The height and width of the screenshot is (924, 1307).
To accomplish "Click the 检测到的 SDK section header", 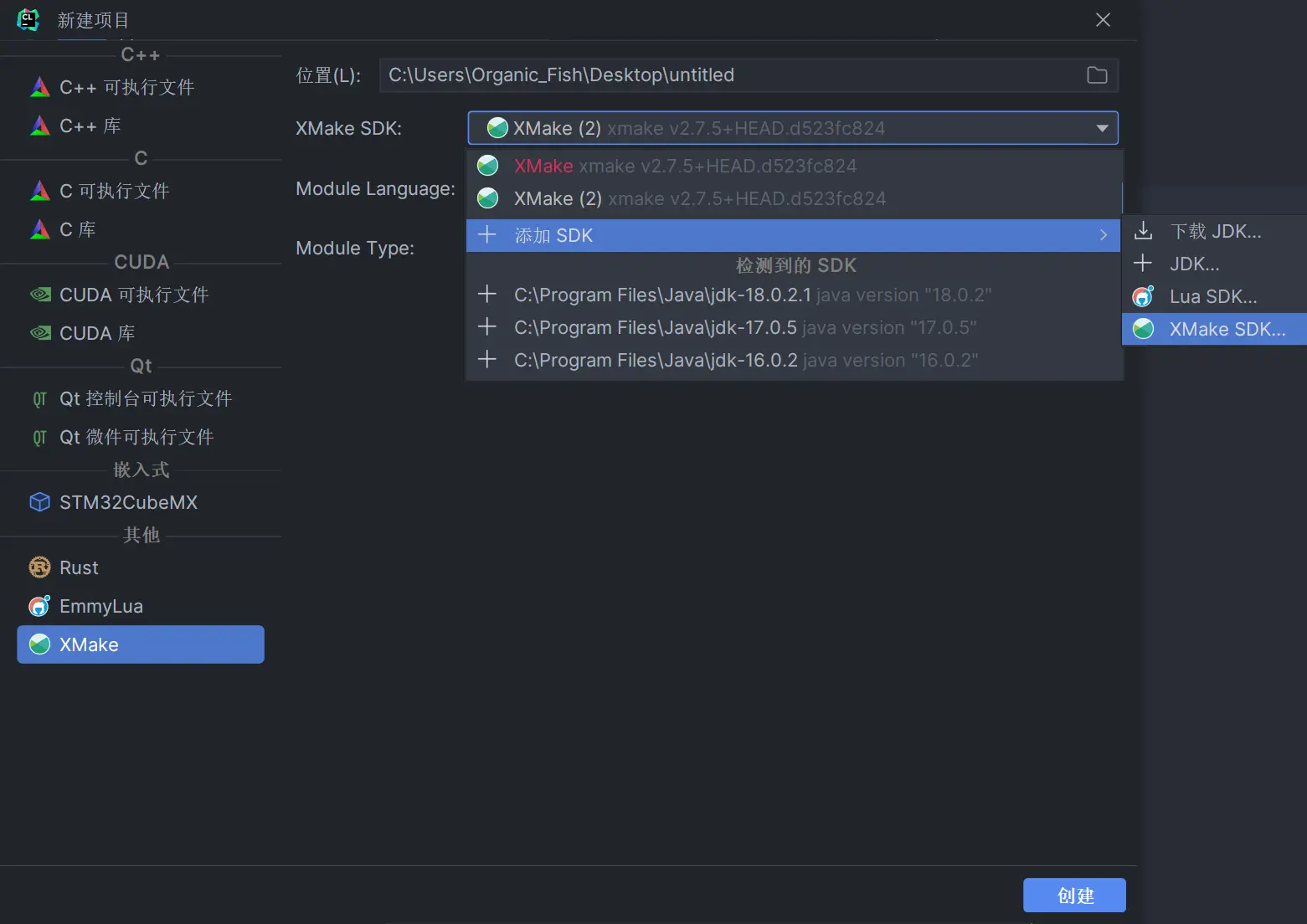I will [796, 265].
